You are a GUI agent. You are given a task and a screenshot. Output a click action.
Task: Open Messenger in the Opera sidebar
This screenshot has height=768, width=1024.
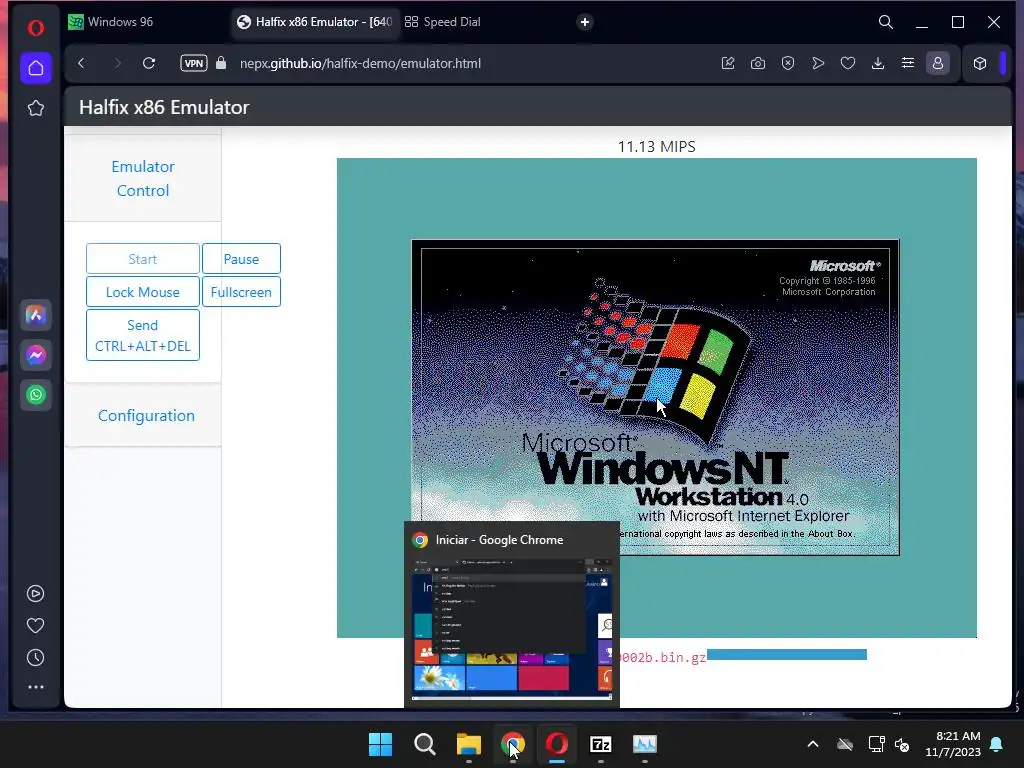(x=36, y=355)
